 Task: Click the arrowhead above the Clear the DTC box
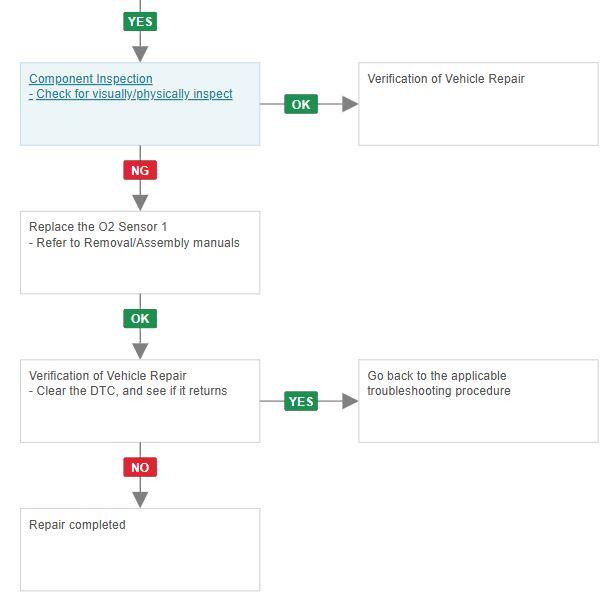(140, 349)
